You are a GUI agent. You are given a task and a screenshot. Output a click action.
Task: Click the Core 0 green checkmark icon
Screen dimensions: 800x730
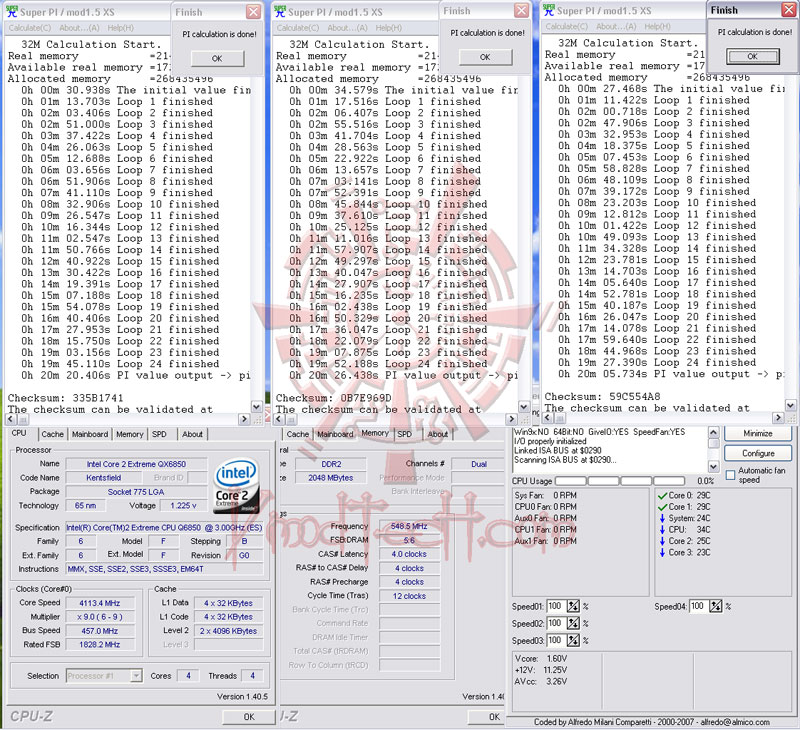tap(662, 495)
